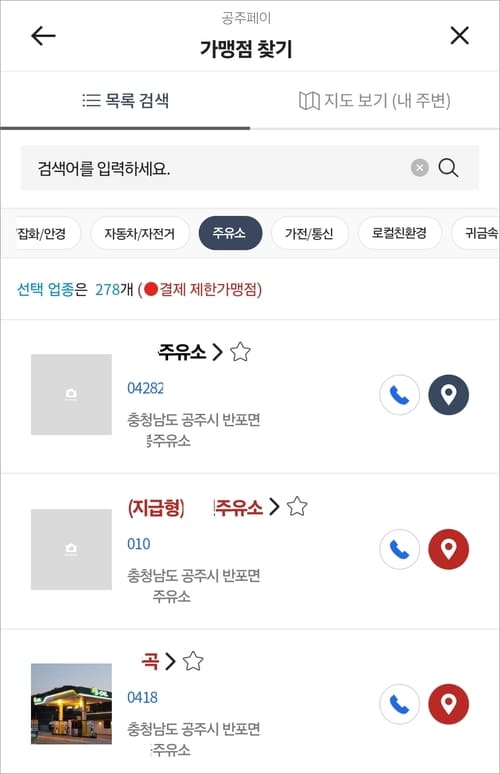Image resolution: width=500 pixels, height=774 pixels.
Task: Call the (지급형) gas station listing
Action: [x=400, y=549]
